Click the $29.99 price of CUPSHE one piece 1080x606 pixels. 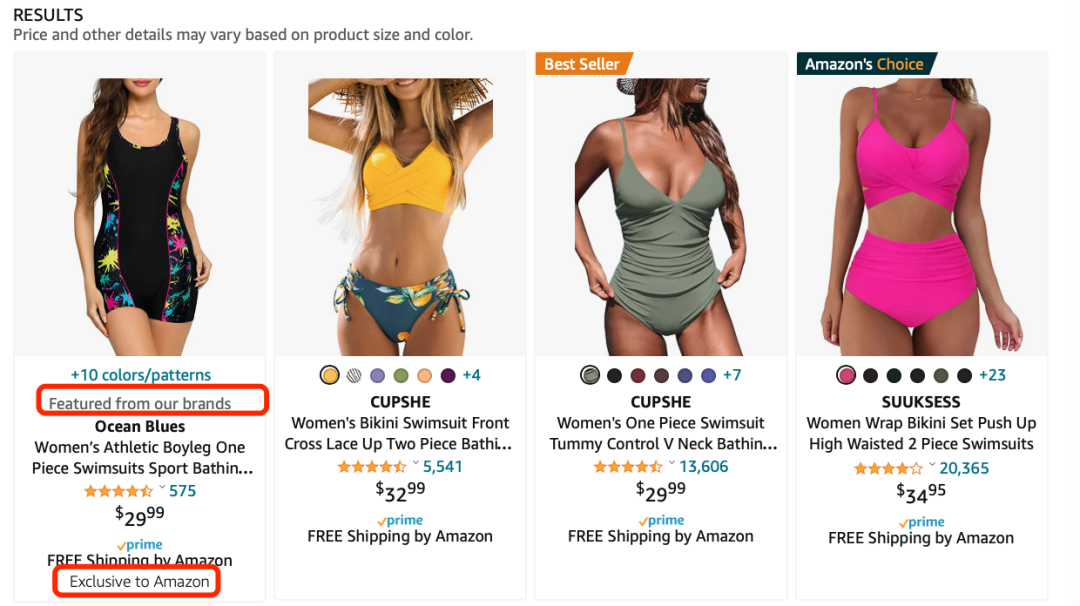point(661,490)
